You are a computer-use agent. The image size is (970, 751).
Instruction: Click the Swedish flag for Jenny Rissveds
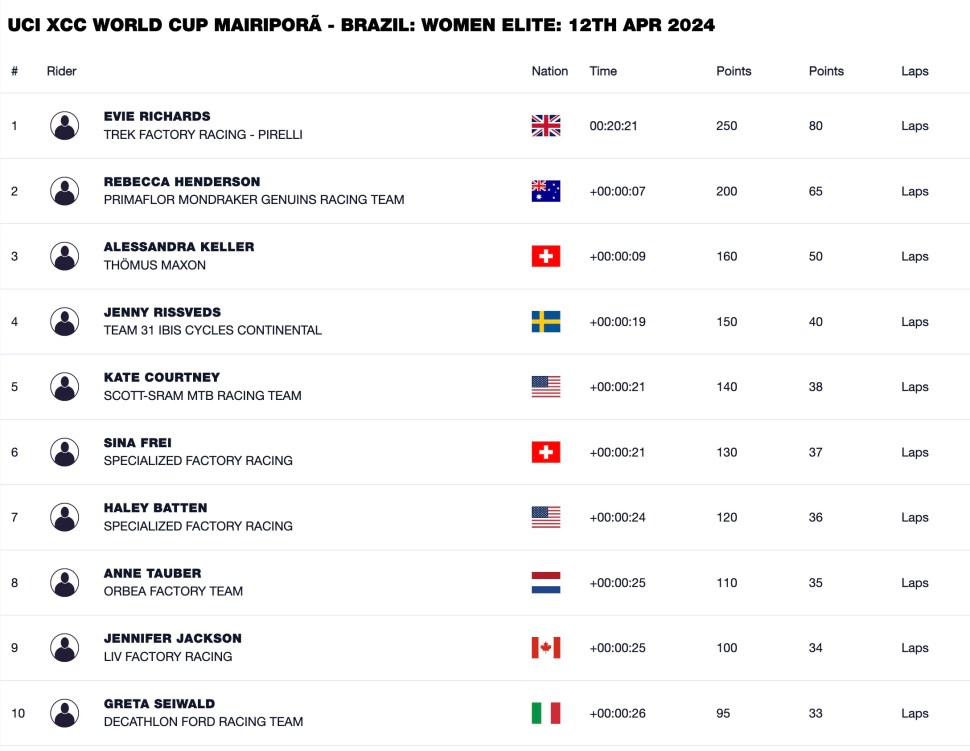click(x=546, y=322)
